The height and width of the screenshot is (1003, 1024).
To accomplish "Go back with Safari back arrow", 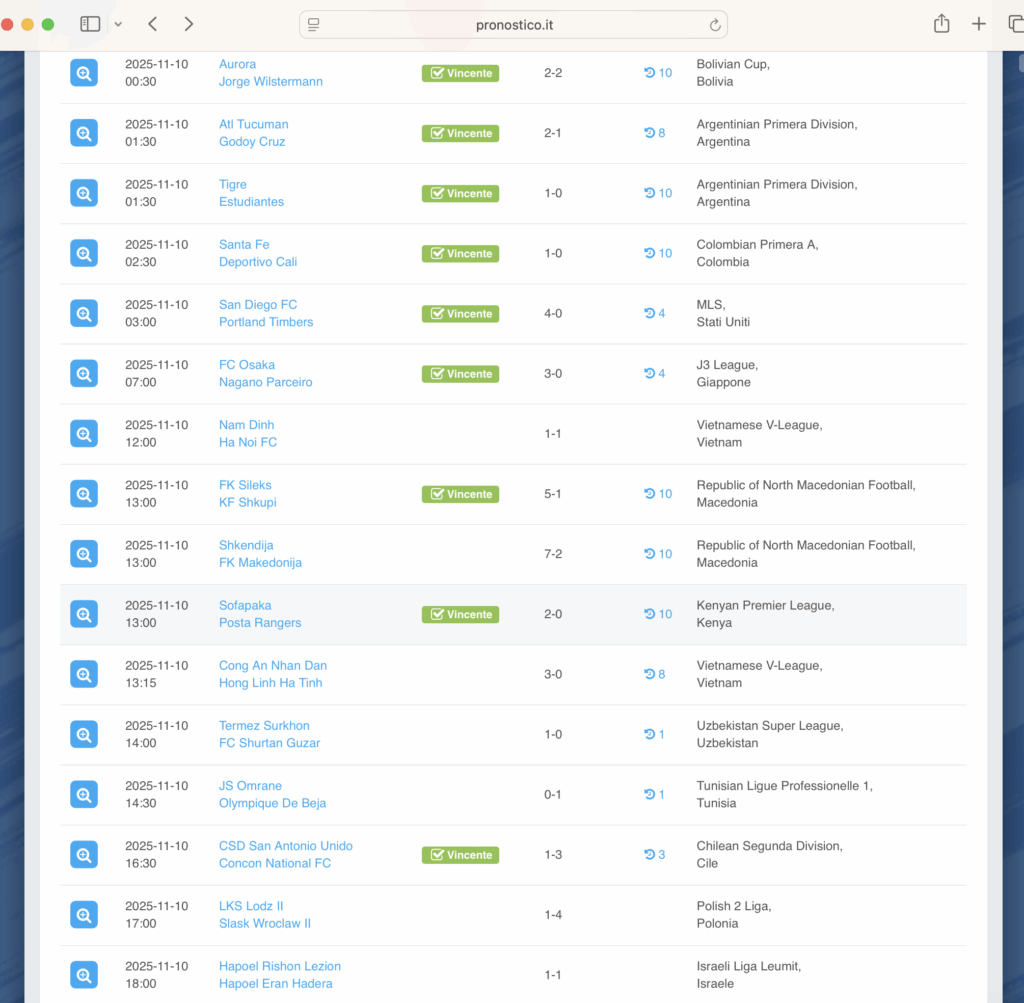I will (x=152, y=24).
